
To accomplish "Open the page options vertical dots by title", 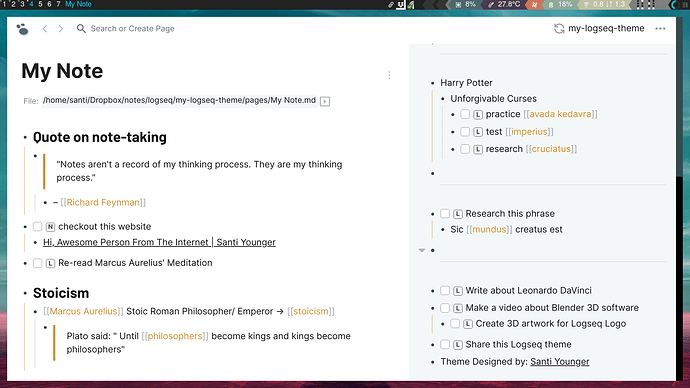I will coord(389,75).
